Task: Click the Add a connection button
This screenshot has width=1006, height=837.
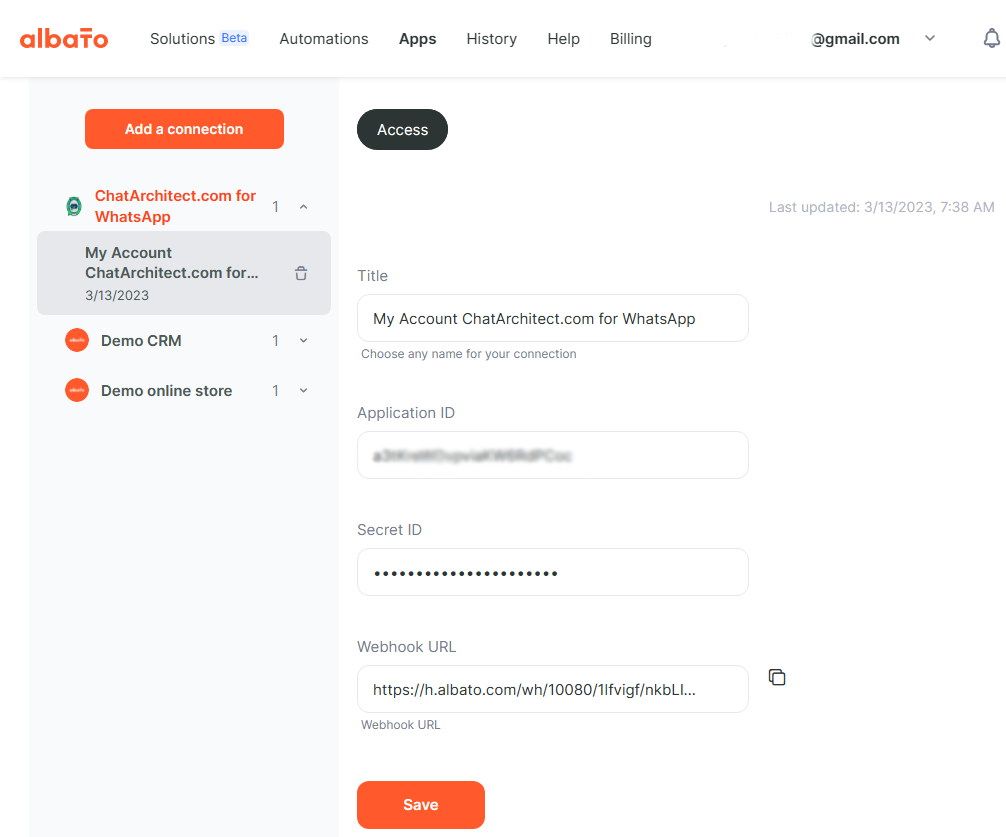Action: [x=184, y=129]
